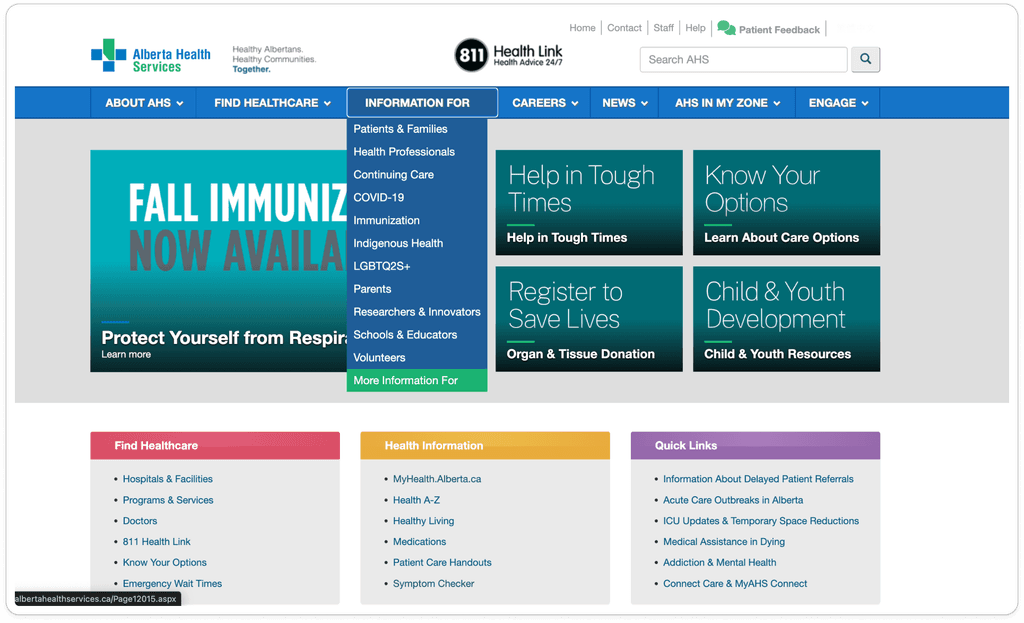Viewport: 1024px width, 623px height.
Task: Open the Health A-Z link
Action: point(417,500)
